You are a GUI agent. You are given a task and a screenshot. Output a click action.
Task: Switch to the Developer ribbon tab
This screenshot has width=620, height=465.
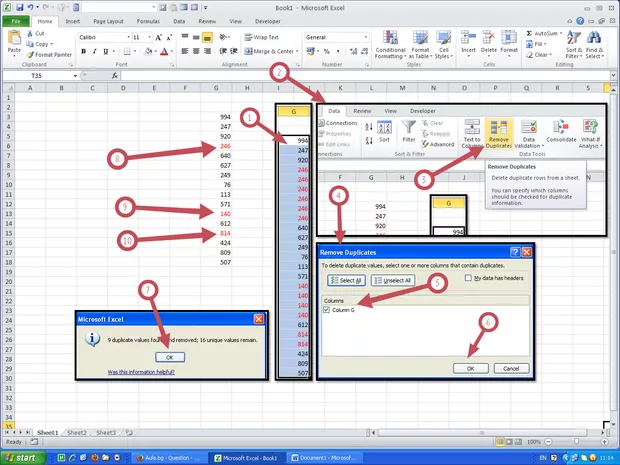(268, 21)
